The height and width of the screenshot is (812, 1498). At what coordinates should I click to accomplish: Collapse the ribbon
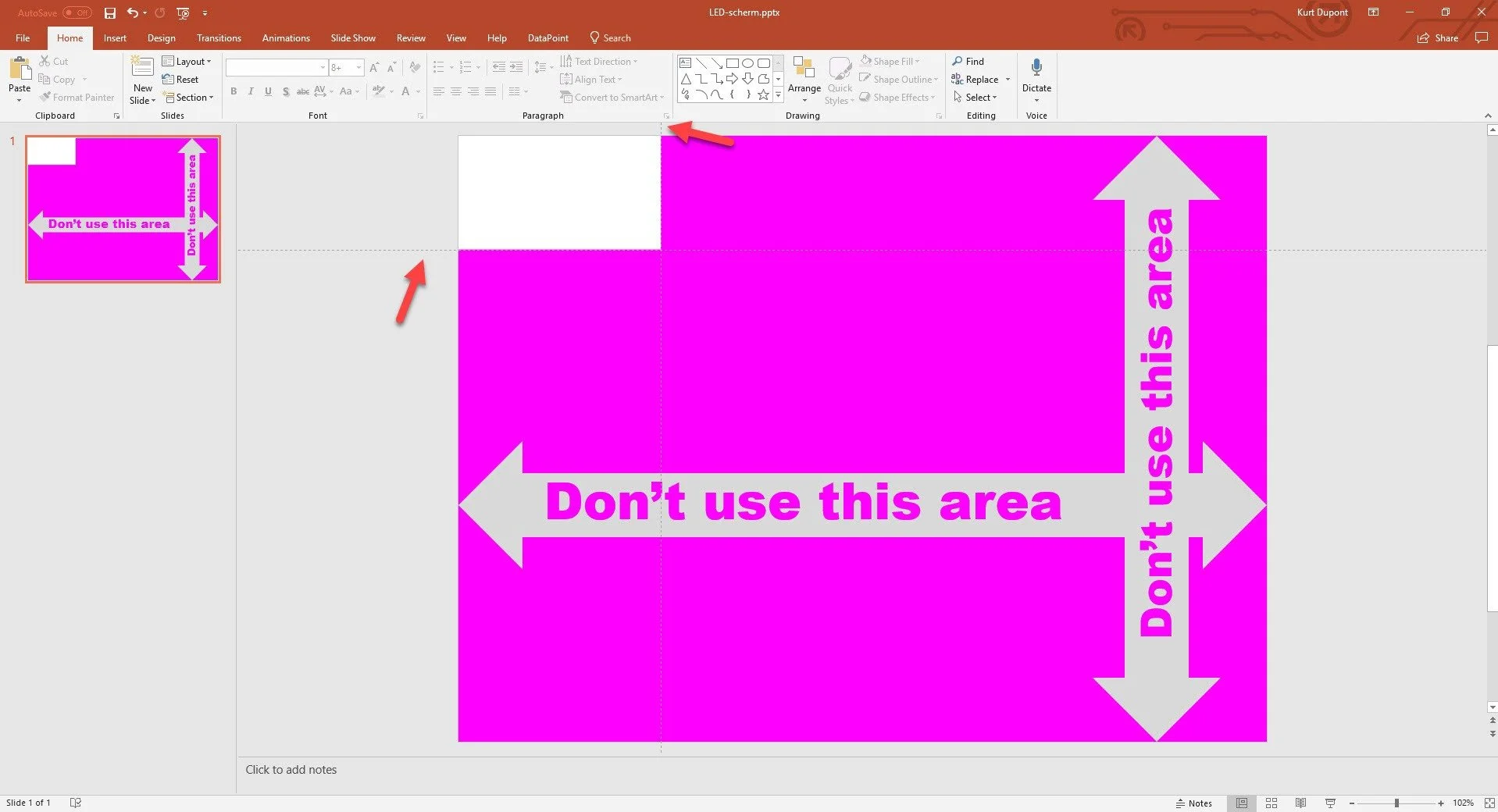pyautogui.click(x=1488, y=116)
